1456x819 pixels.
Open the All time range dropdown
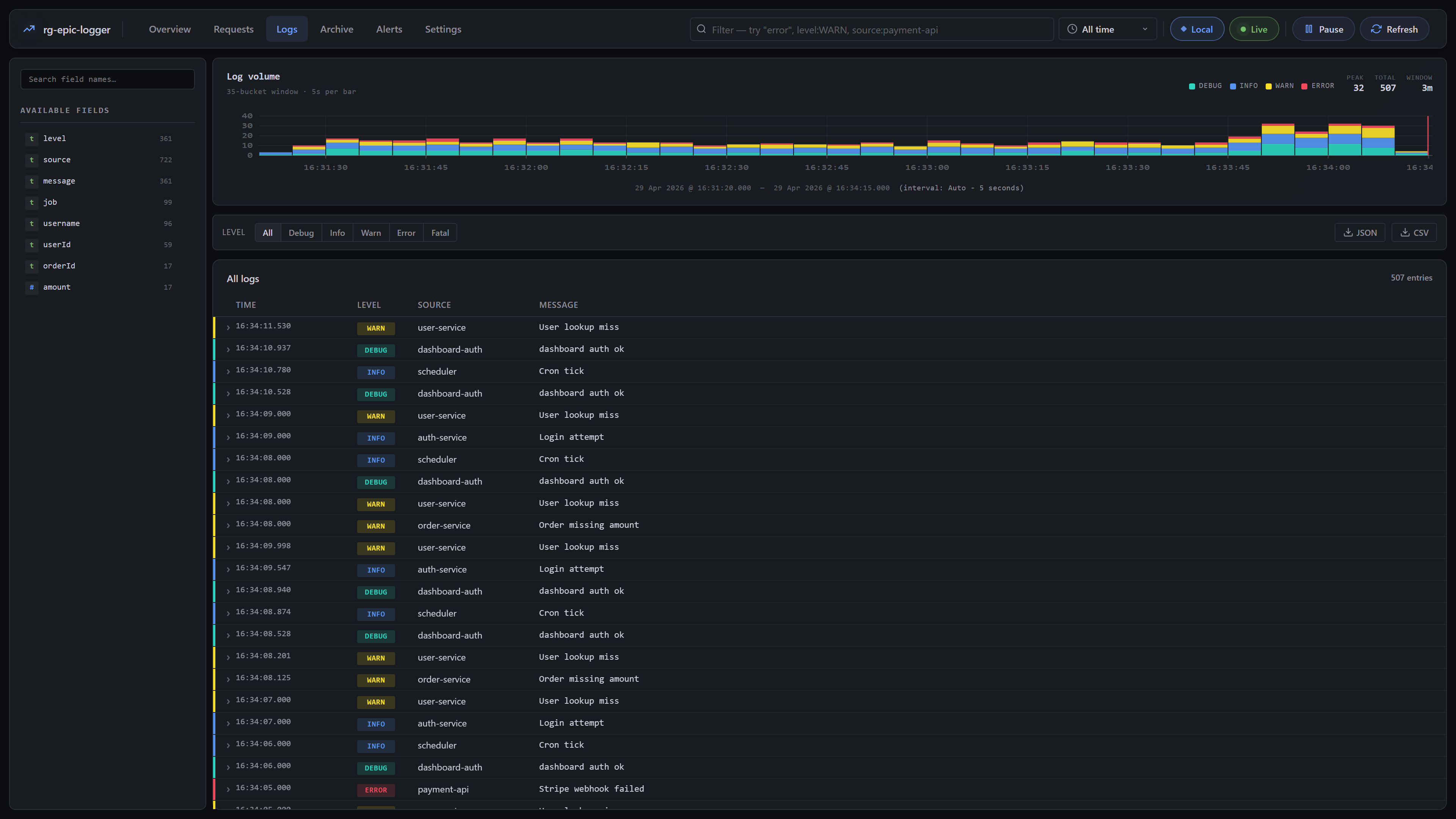[x=1107, y=29]
